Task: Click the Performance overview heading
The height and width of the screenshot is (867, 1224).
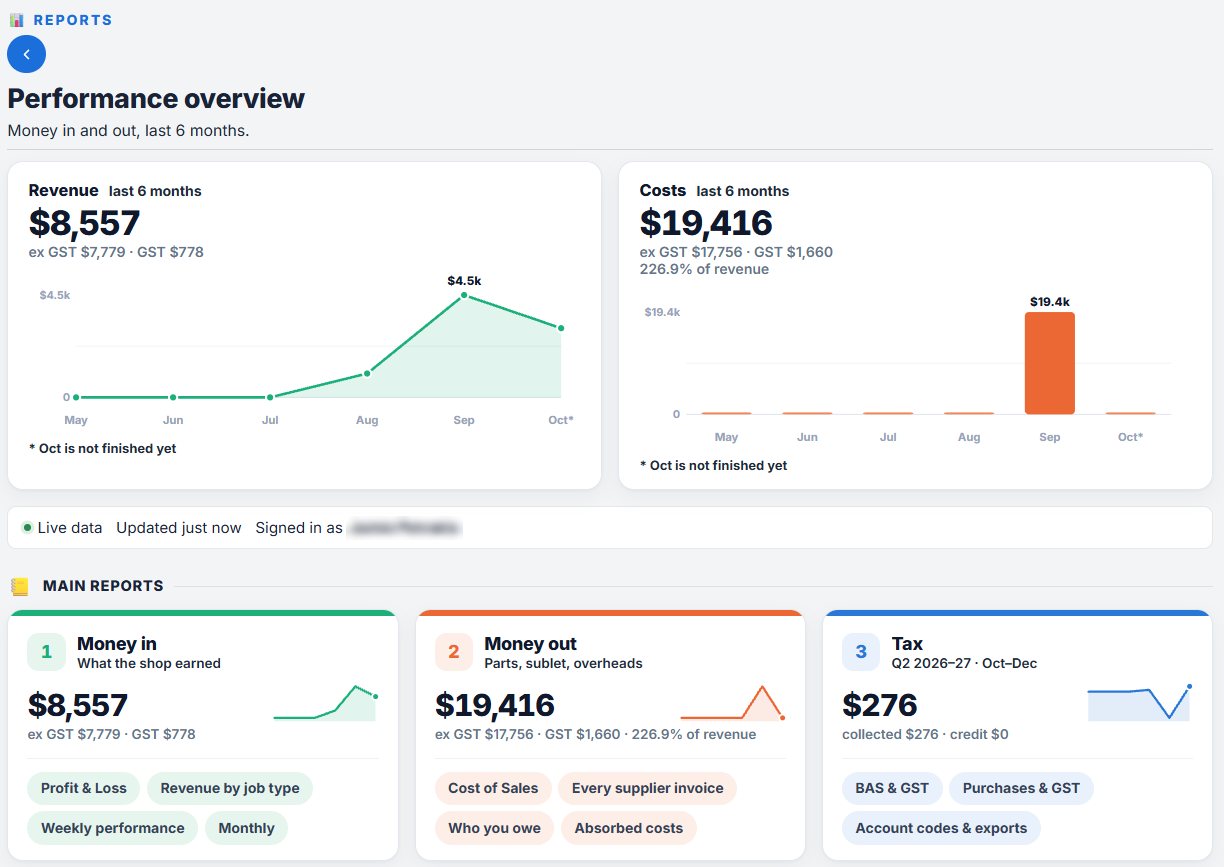Action: pyautogui.click(x=156, y=99)
